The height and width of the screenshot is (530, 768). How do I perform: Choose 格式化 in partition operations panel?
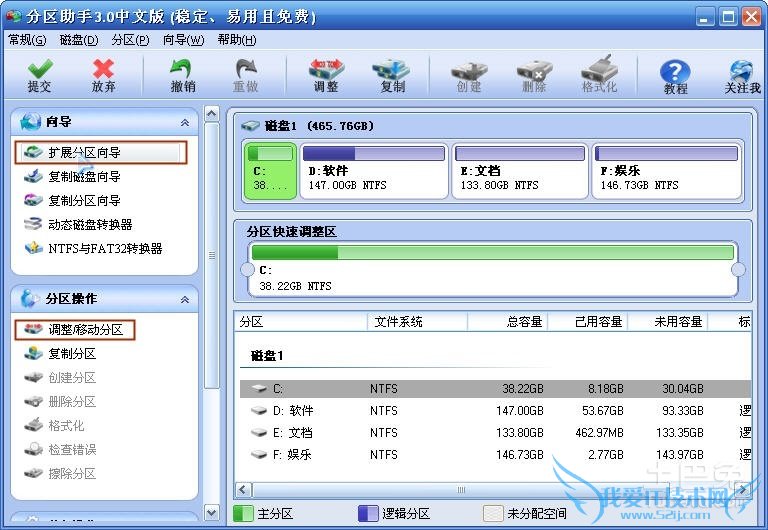click(54, 426)
